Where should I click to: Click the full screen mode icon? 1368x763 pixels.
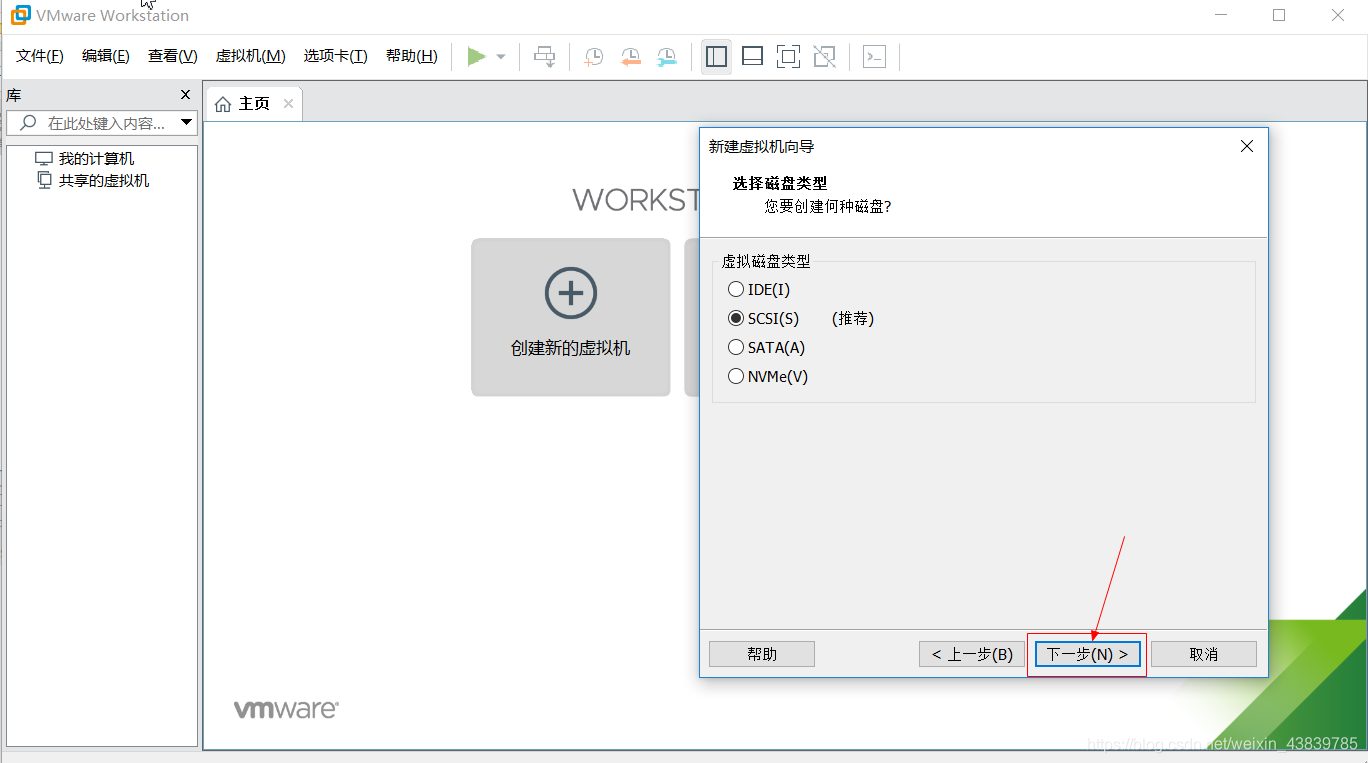(788, 57)
